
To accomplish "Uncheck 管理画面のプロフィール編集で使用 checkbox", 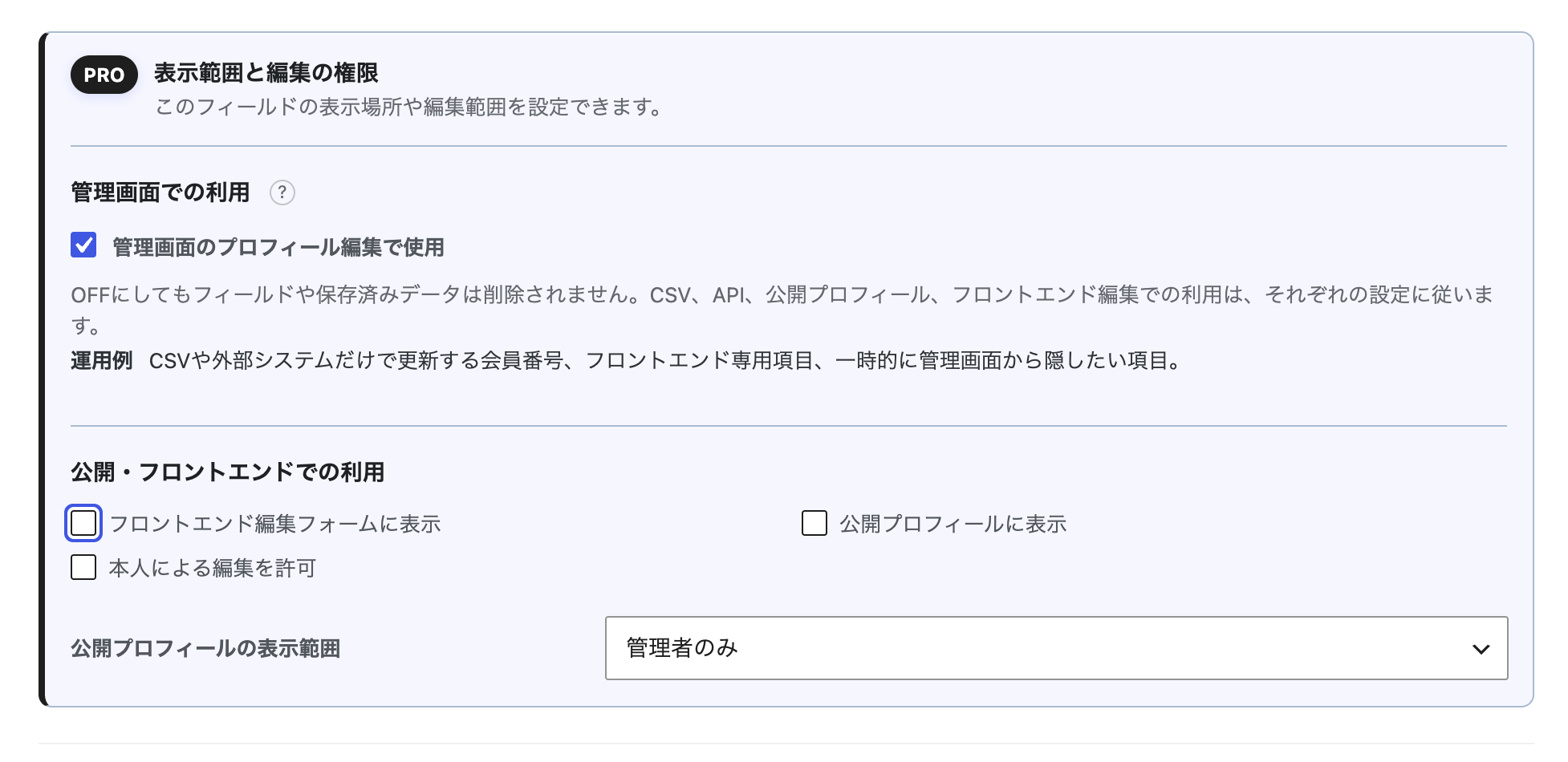I will (x=83, y=245).
